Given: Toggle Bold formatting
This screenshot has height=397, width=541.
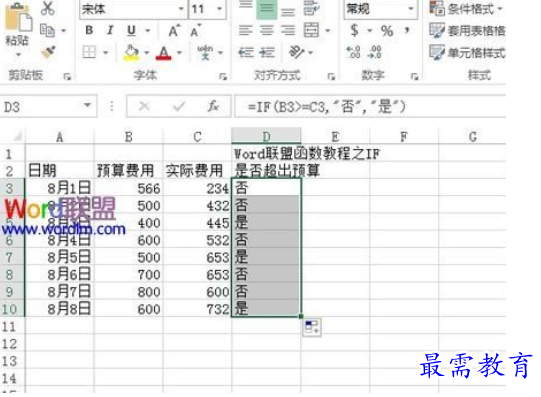Looking at the screenshot, I should 89,30.
